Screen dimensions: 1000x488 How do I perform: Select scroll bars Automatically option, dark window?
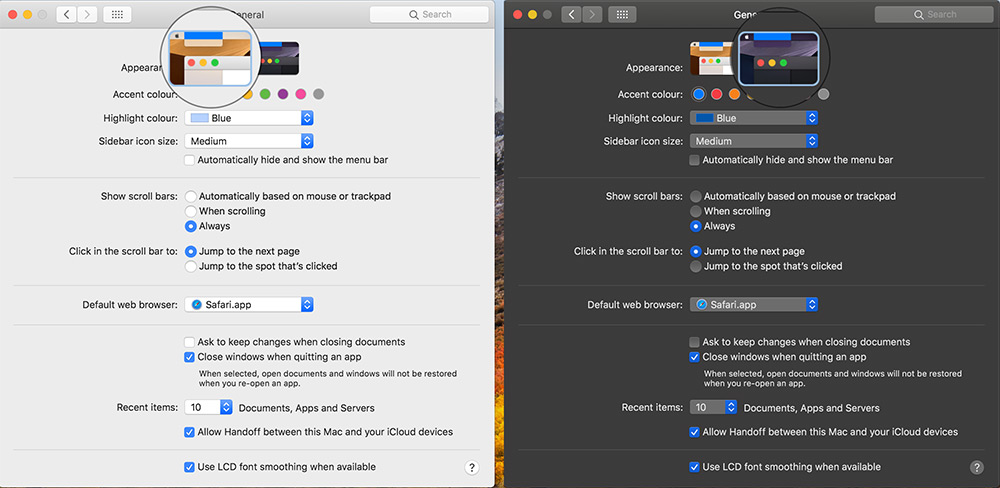pyautogui.click(x=695, y=196)
